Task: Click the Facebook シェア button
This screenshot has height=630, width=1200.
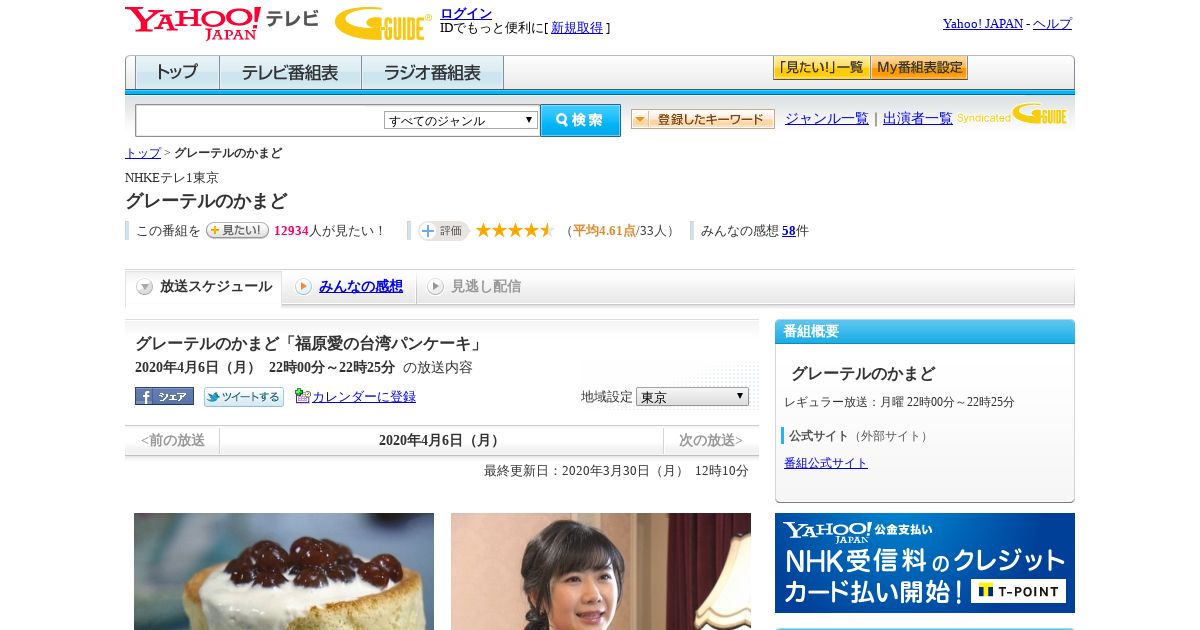Action: click(164, 396)
